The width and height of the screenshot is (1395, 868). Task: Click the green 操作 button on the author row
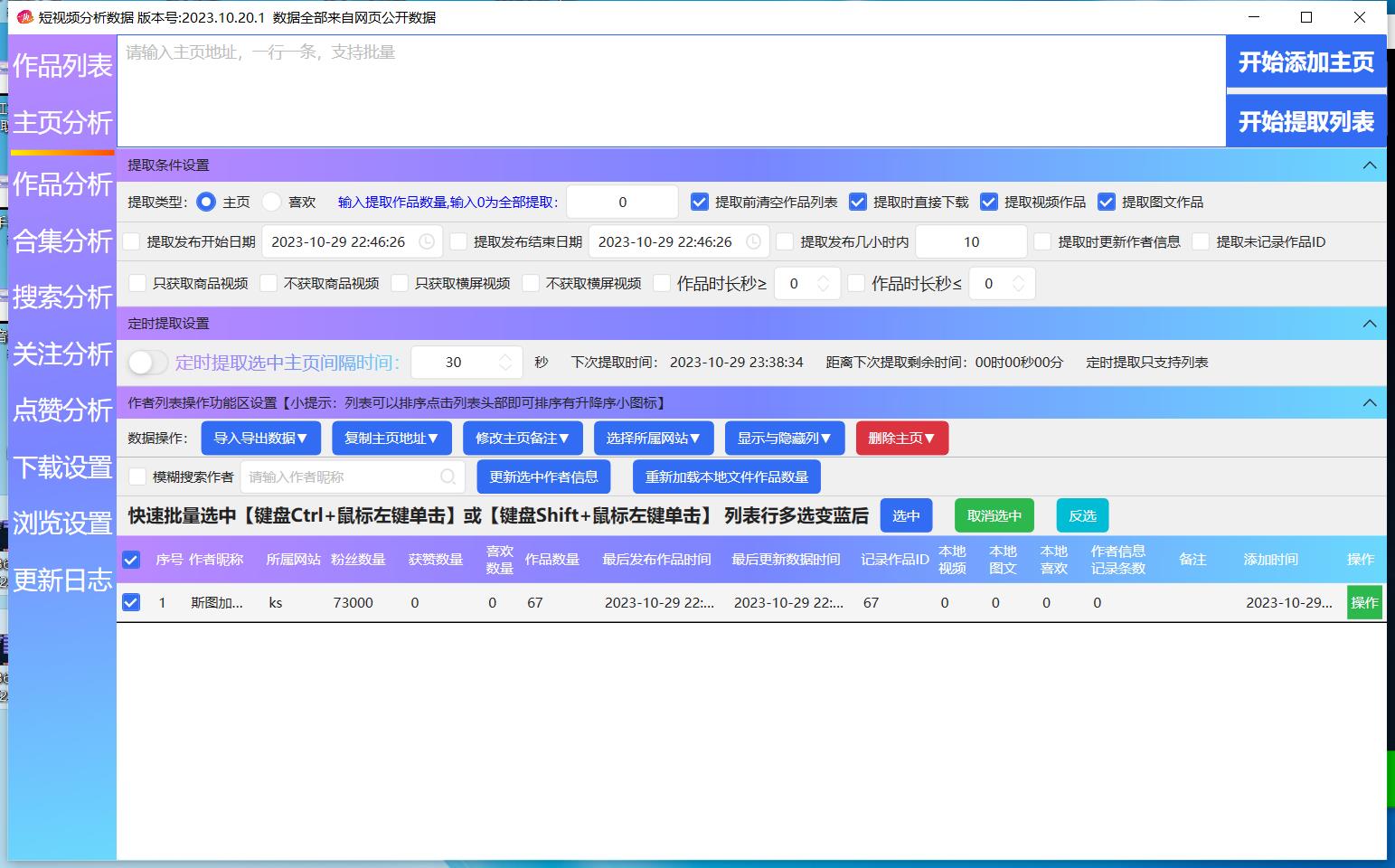1364,602
